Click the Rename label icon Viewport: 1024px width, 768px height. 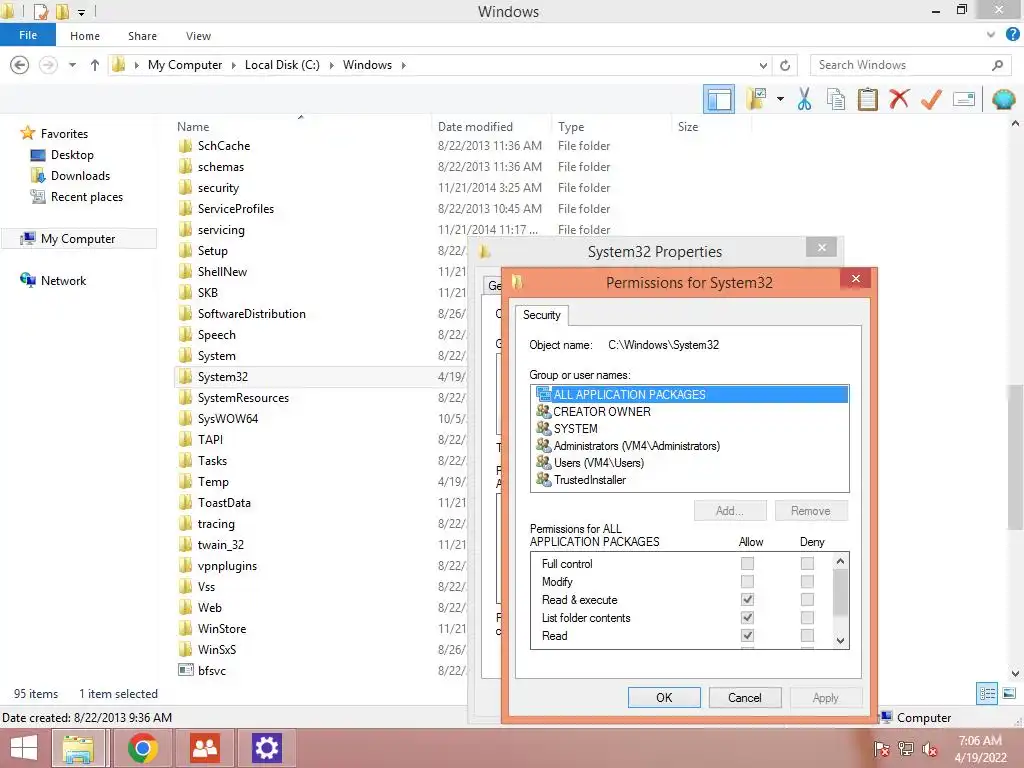tap(964, 99)
